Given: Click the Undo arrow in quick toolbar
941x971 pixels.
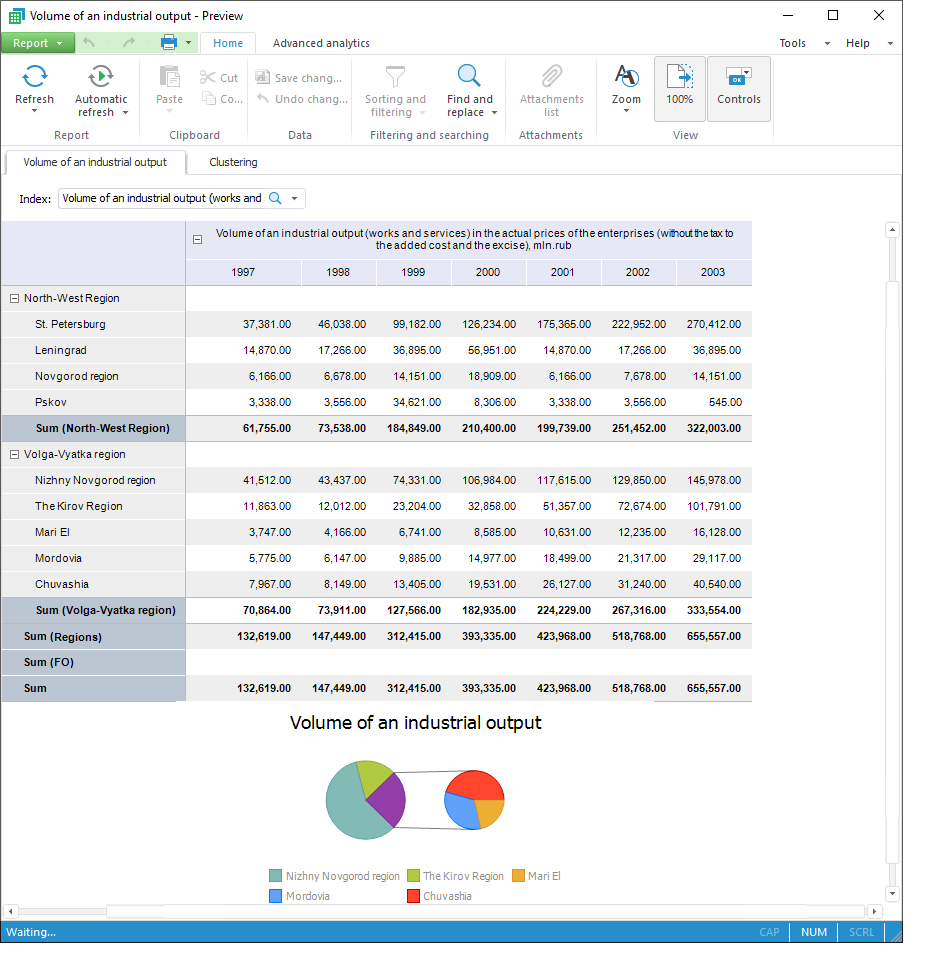Looking at the screenshot, I should [90, 43].
